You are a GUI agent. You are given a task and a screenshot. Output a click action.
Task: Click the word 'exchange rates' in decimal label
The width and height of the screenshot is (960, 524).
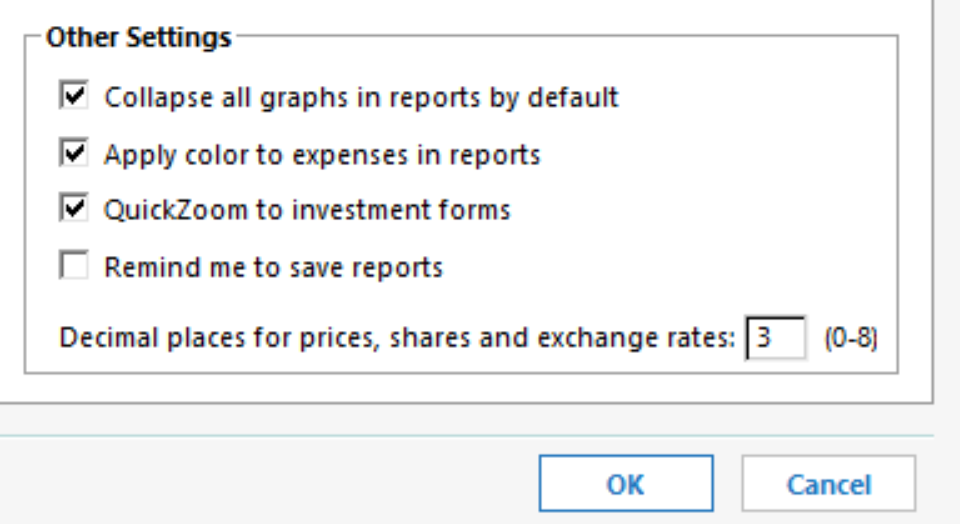[636, 337]
